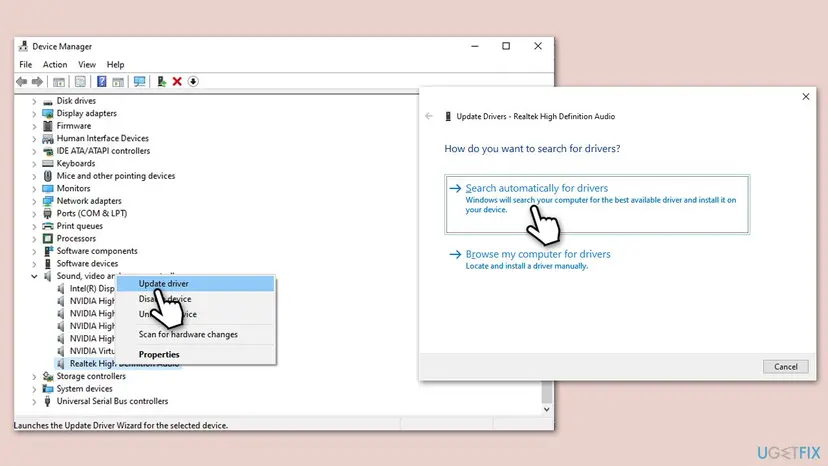This screenshot has width=828, height=466.
Task: Click the down-arrow Disable device toolbar icon
Action: pos(193,81)
